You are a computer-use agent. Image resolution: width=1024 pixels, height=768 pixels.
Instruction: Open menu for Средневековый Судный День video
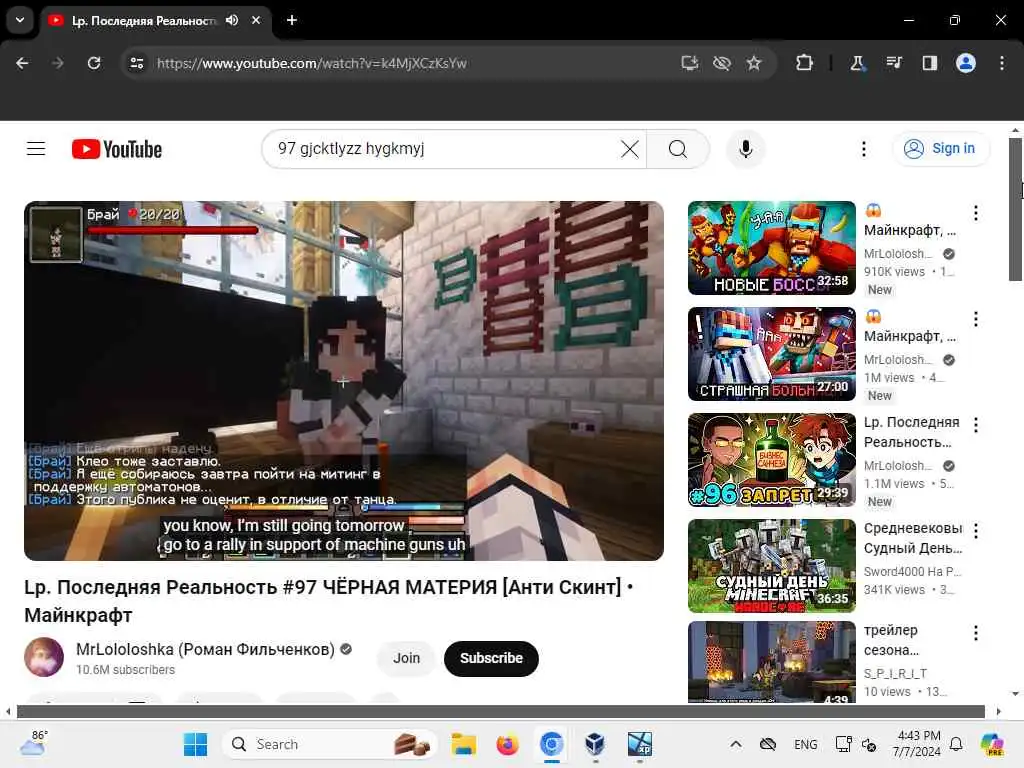(x=976, y=530)
